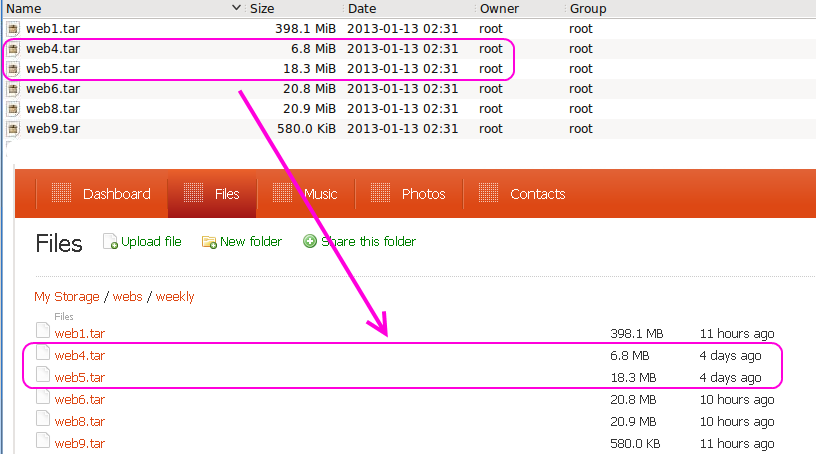Click the New folder link
Screen dimensions: 816x454
click(x=251, y=242)
